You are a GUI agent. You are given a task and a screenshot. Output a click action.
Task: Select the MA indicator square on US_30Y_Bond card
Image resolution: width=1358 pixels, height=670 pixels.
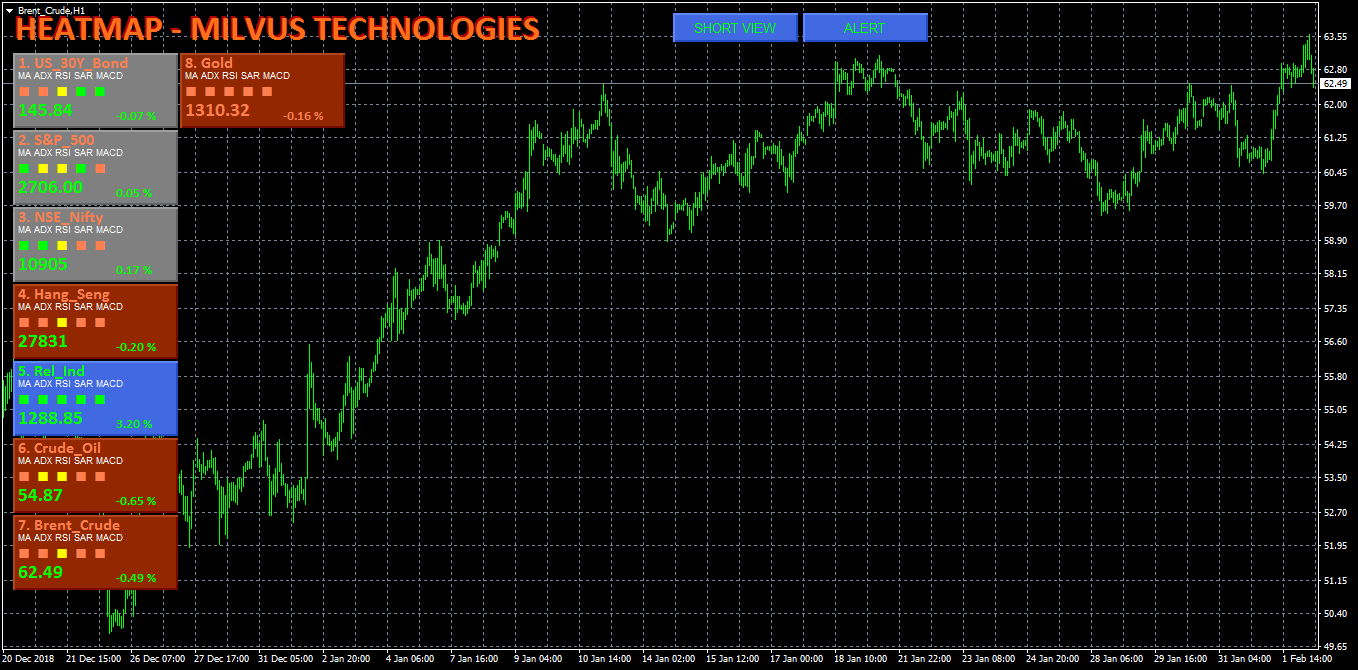pyautogui.click(x=24, y=92)
